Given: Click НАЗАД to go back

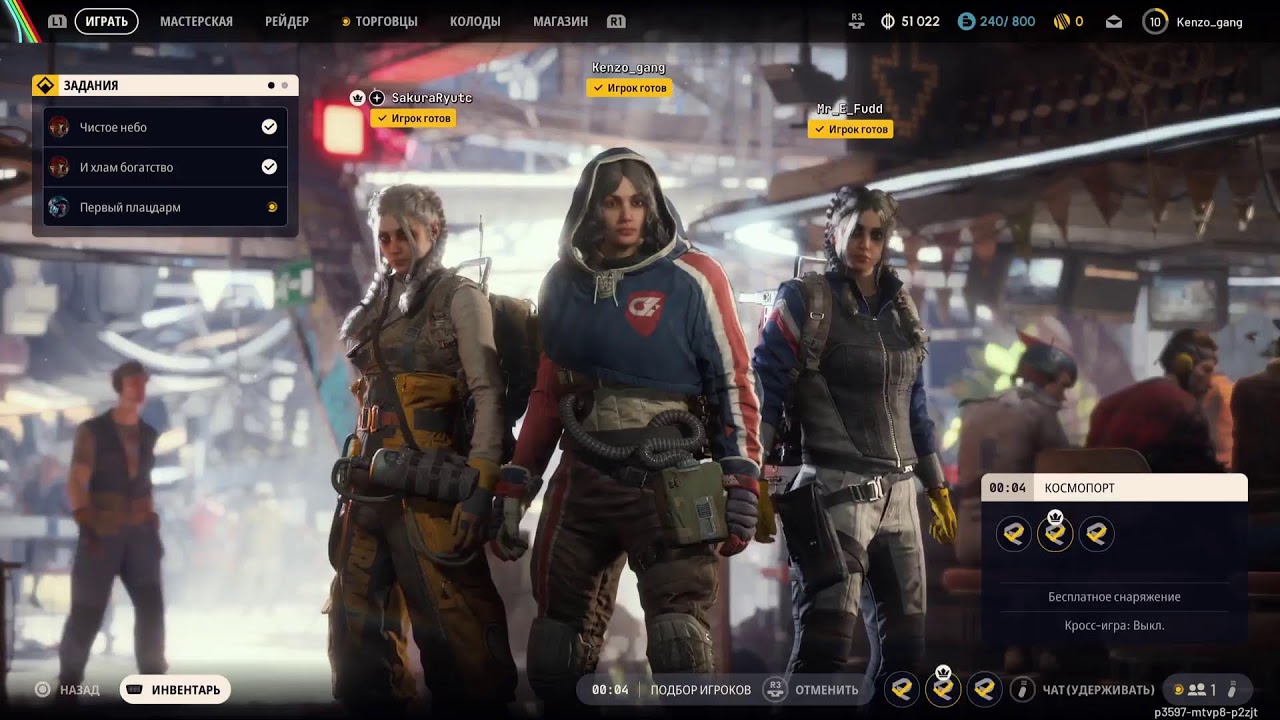Looking at the screenshot, I should (79, 690).
